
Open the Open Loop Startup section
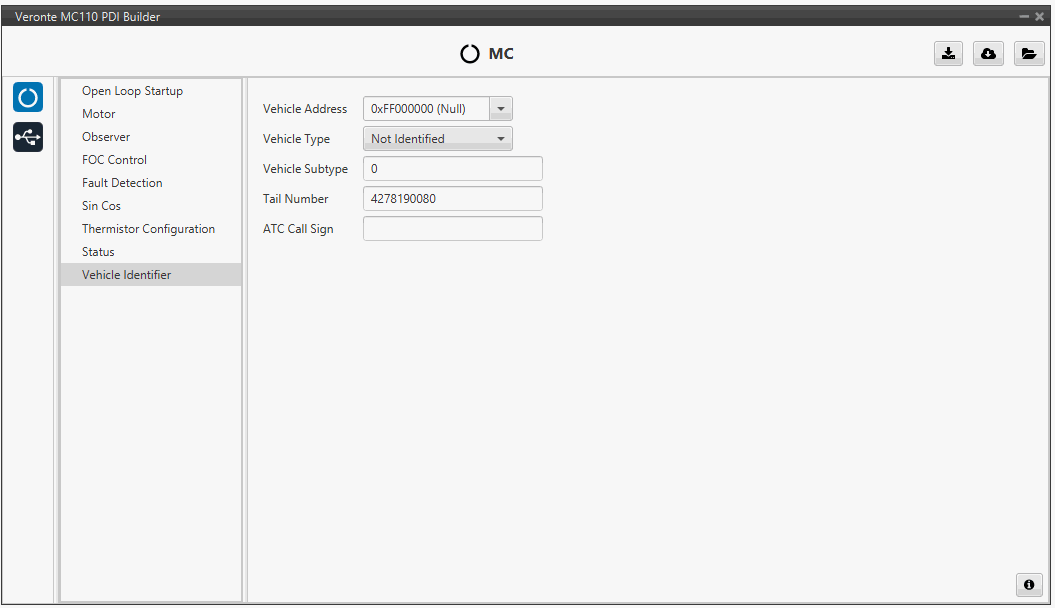[132, 91]
